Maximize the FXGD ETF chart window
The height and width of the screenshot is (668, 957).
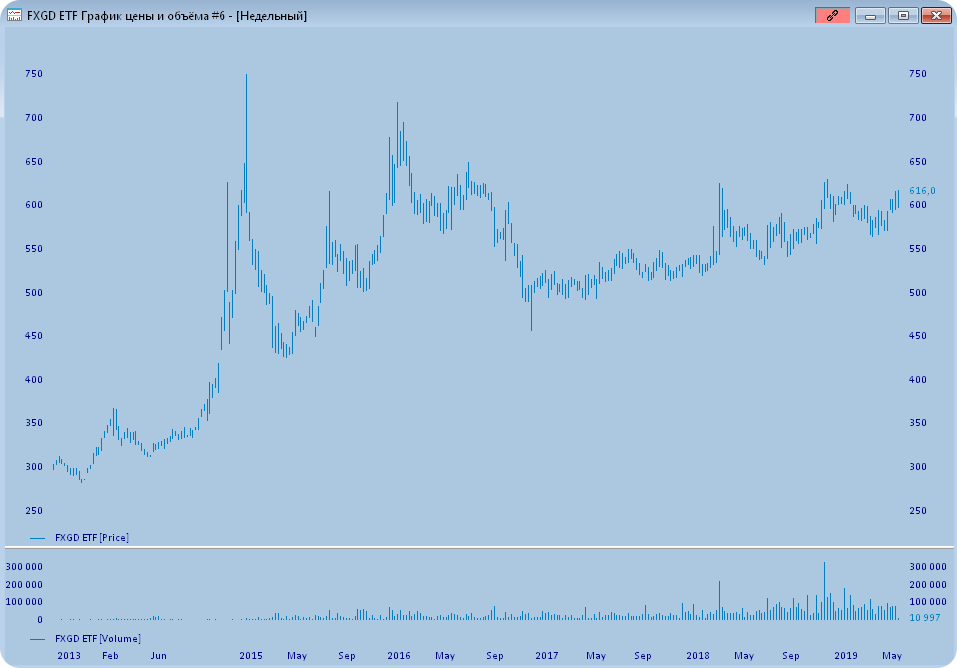point(903,15)
